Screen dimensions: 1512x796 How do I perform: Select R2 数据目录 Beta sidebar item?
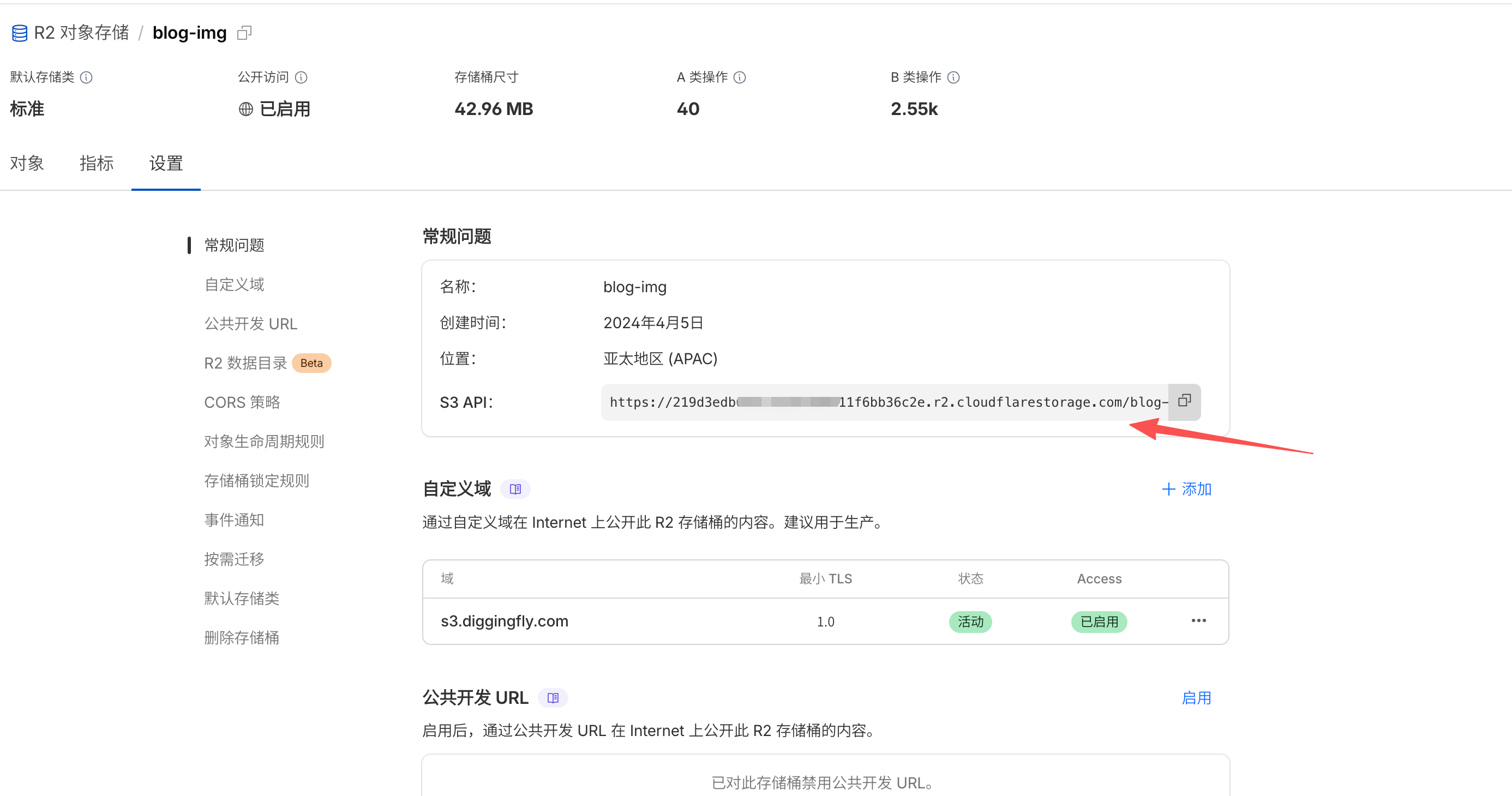[x=245, y=363]
